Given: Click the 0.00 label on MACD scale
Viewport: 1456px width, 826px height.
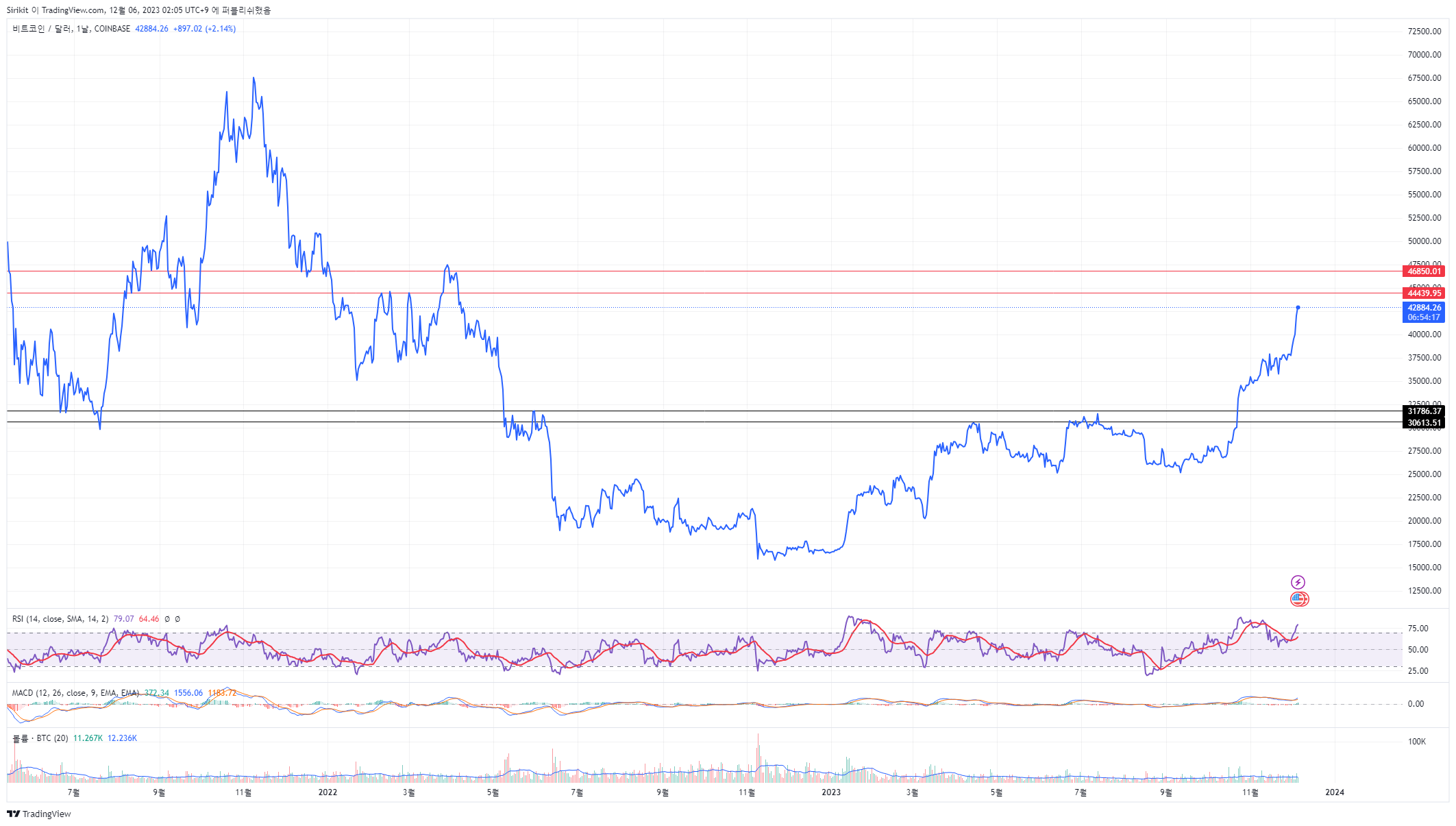Looking at the screenshot, I should [x=1416, y=704].
